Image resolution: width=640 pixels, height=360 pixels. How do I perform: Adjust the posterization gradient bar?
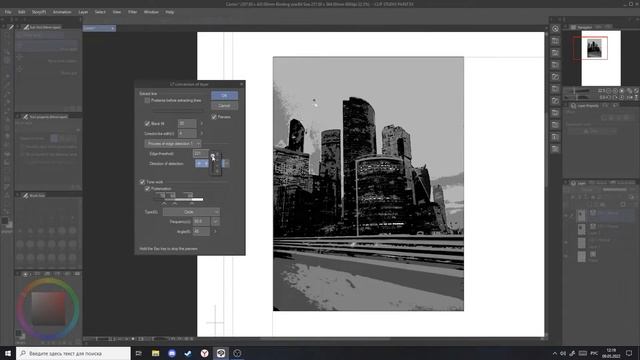pyautogui.click(x=179, y=199)
